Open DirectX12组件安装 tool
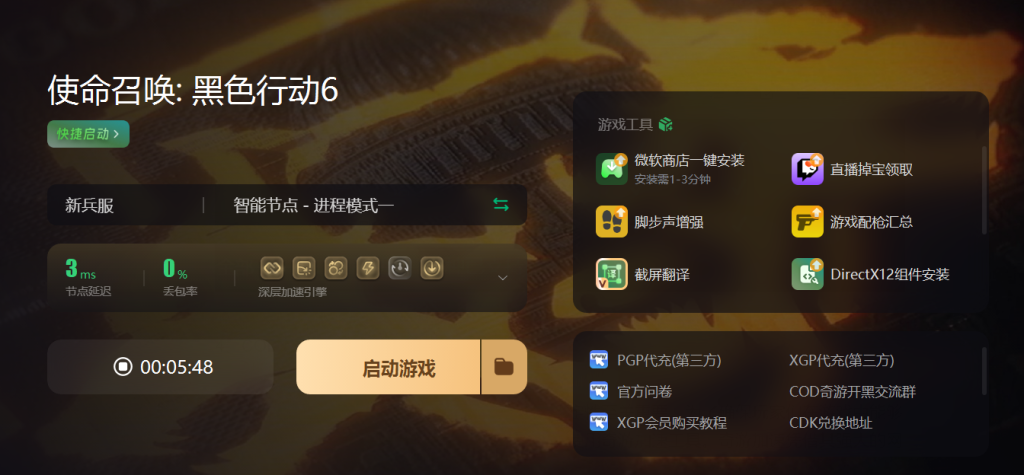 (871, 274)
